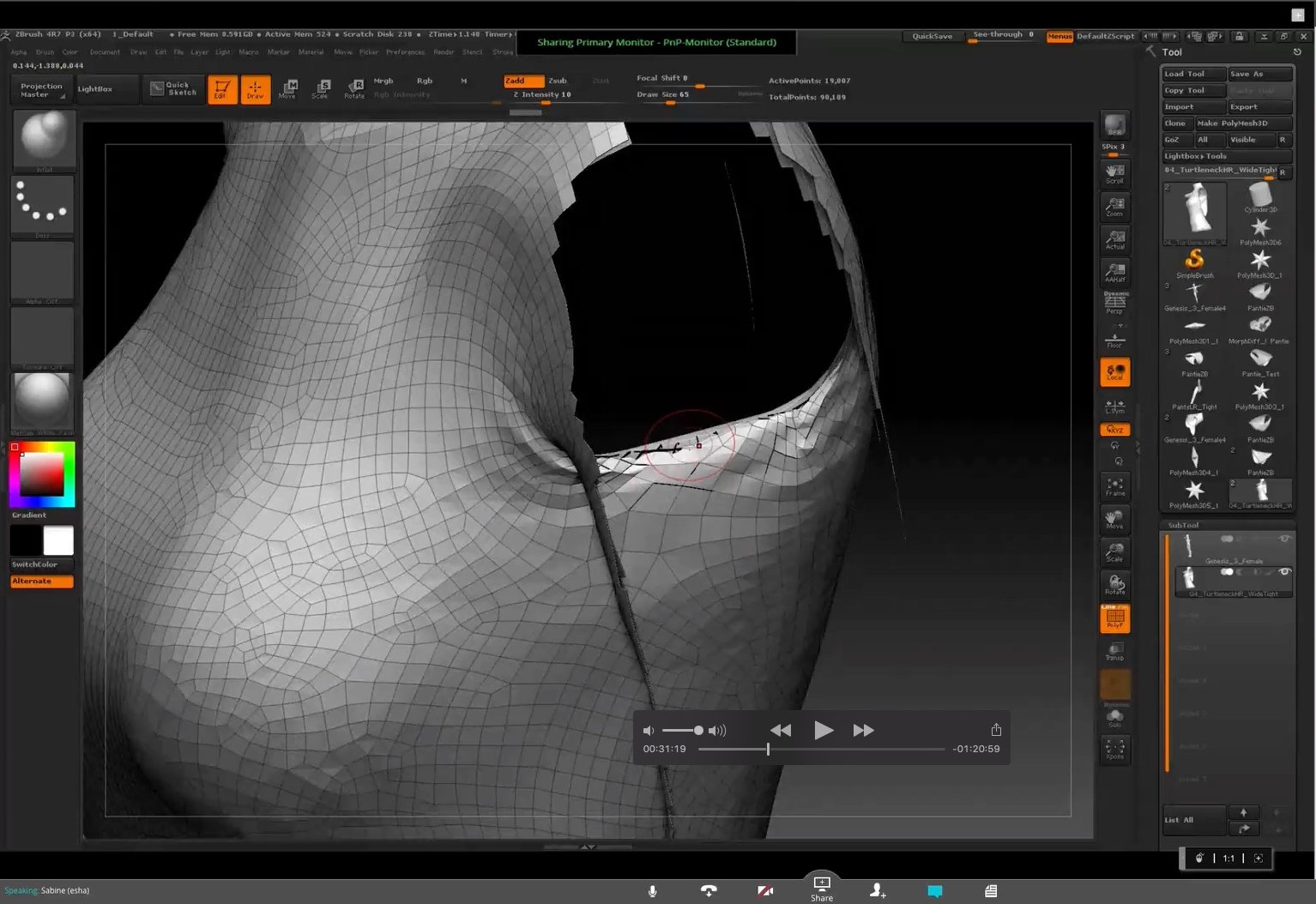Click the Load Tool button
This screenshot has height=904, width=1316.
click(1193, 74)
